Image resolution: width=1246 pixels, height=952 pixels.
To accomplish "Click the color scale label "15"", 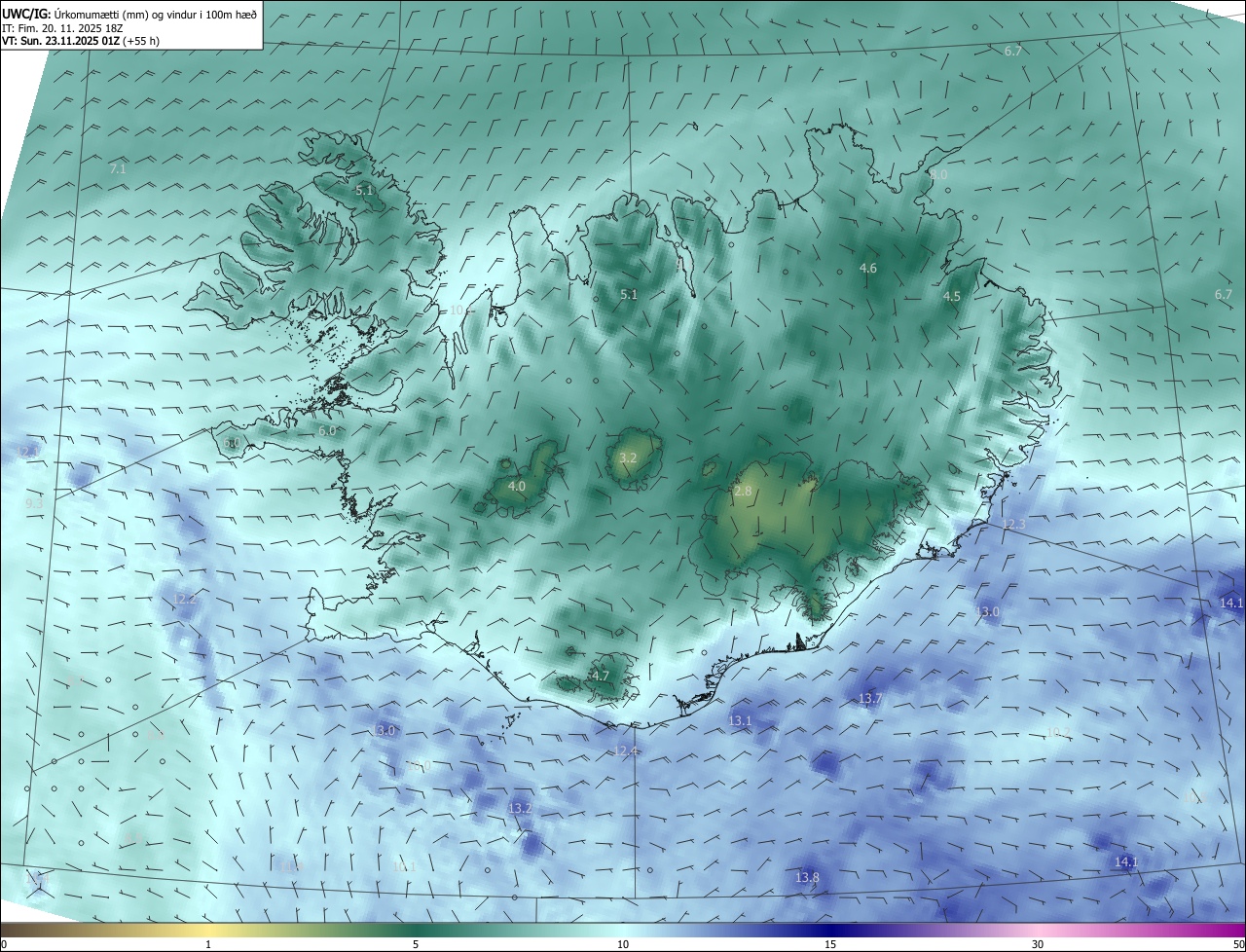I will tap(830, 944).
